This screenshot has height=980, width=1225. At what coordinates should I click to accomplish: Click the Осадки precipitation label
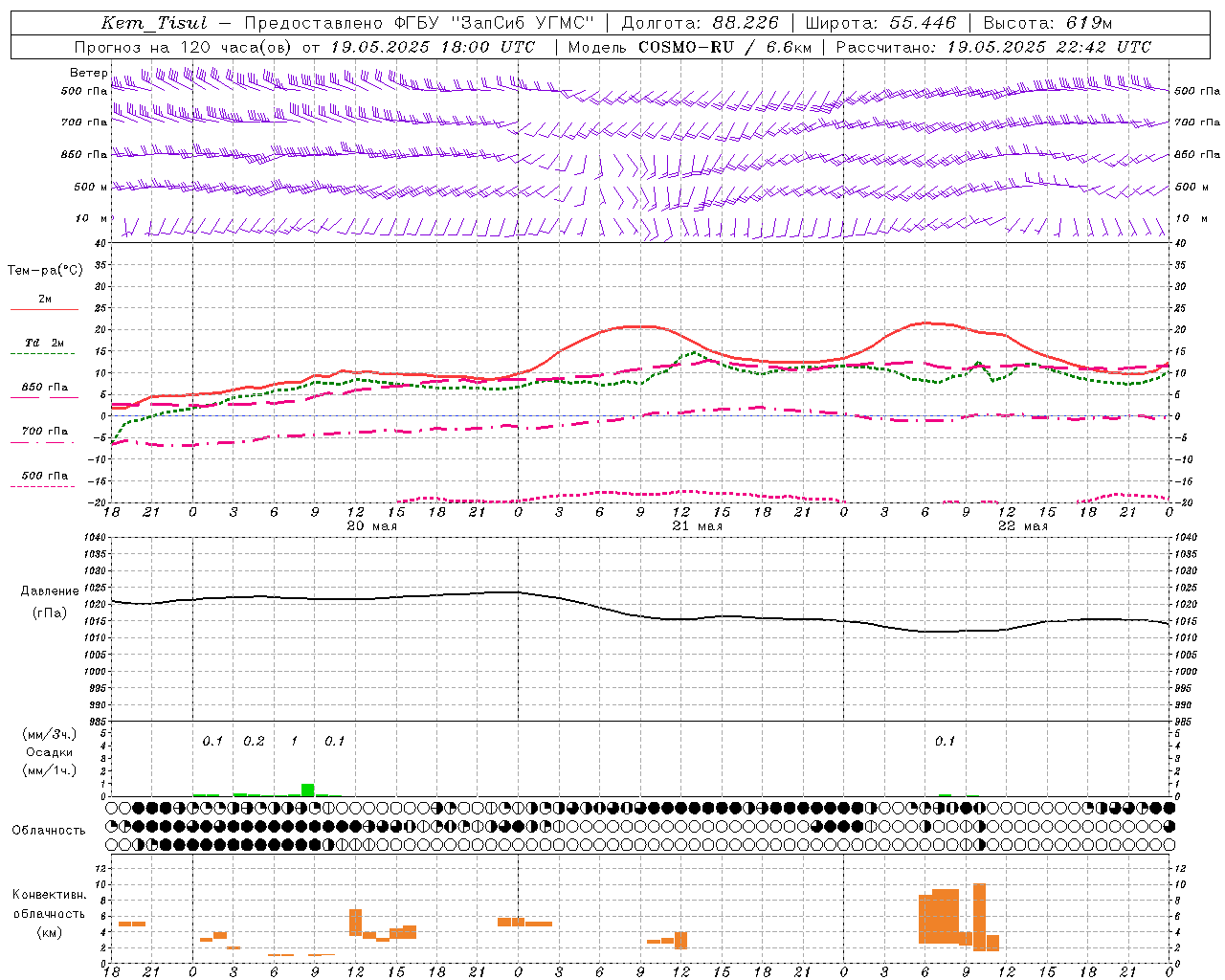click(x=49, y=752)
